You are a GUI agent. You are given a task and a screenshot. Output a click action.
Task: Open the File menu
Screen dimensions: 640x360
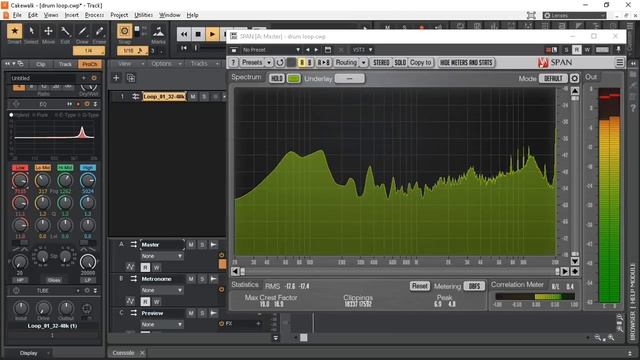point(17,15)
